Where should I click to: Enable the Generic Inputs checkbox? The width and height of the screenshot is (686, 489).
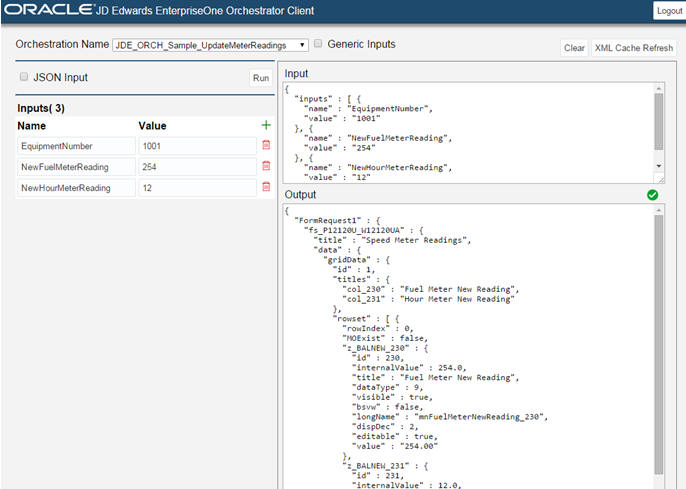[318, 45]
